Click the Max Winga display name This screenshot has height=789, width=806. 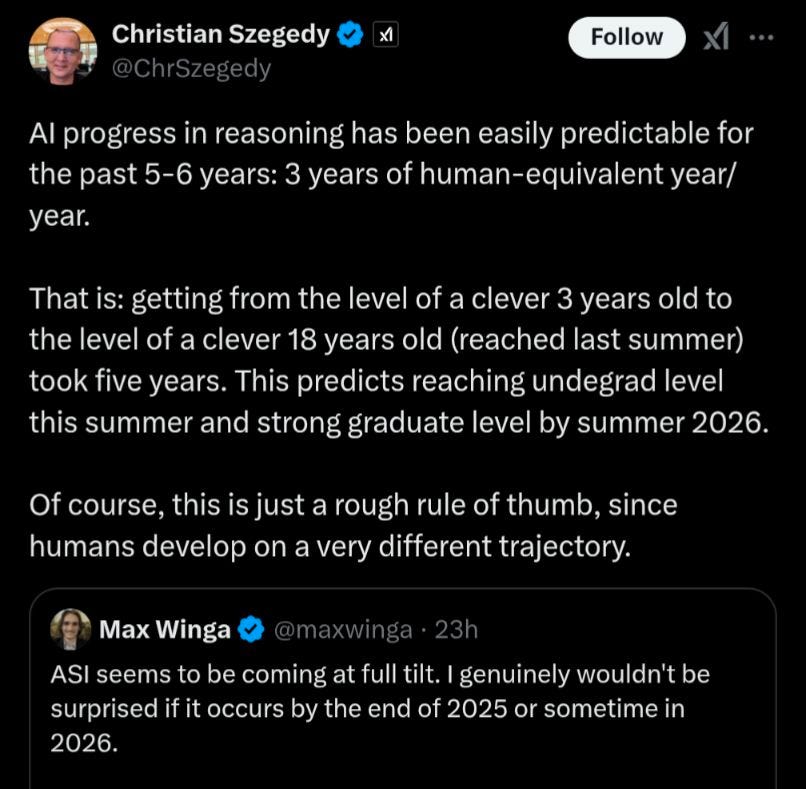point(165,630)
